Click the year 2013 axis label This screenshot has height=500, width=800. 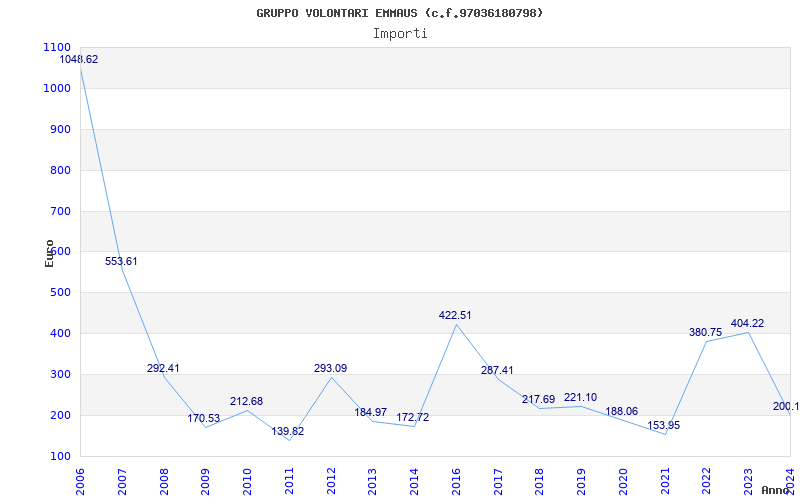372,480
